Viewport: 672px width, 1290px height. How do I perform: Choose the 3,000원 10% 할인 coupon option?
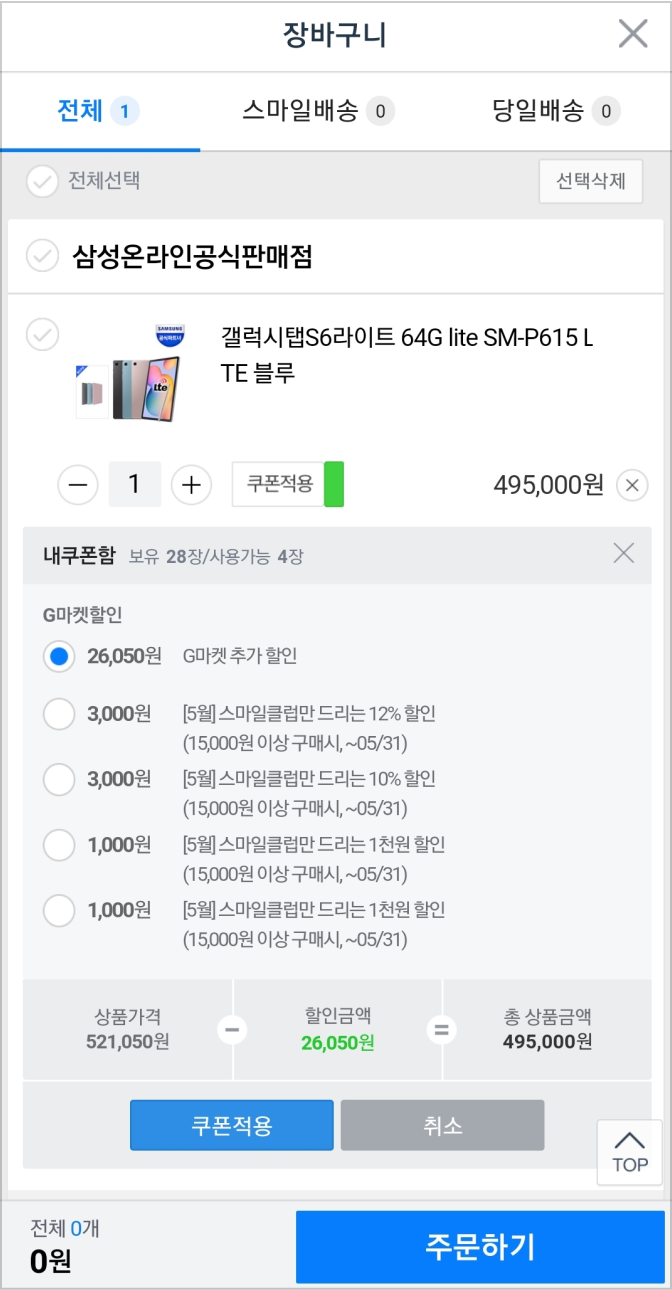(x=60, y=779)
